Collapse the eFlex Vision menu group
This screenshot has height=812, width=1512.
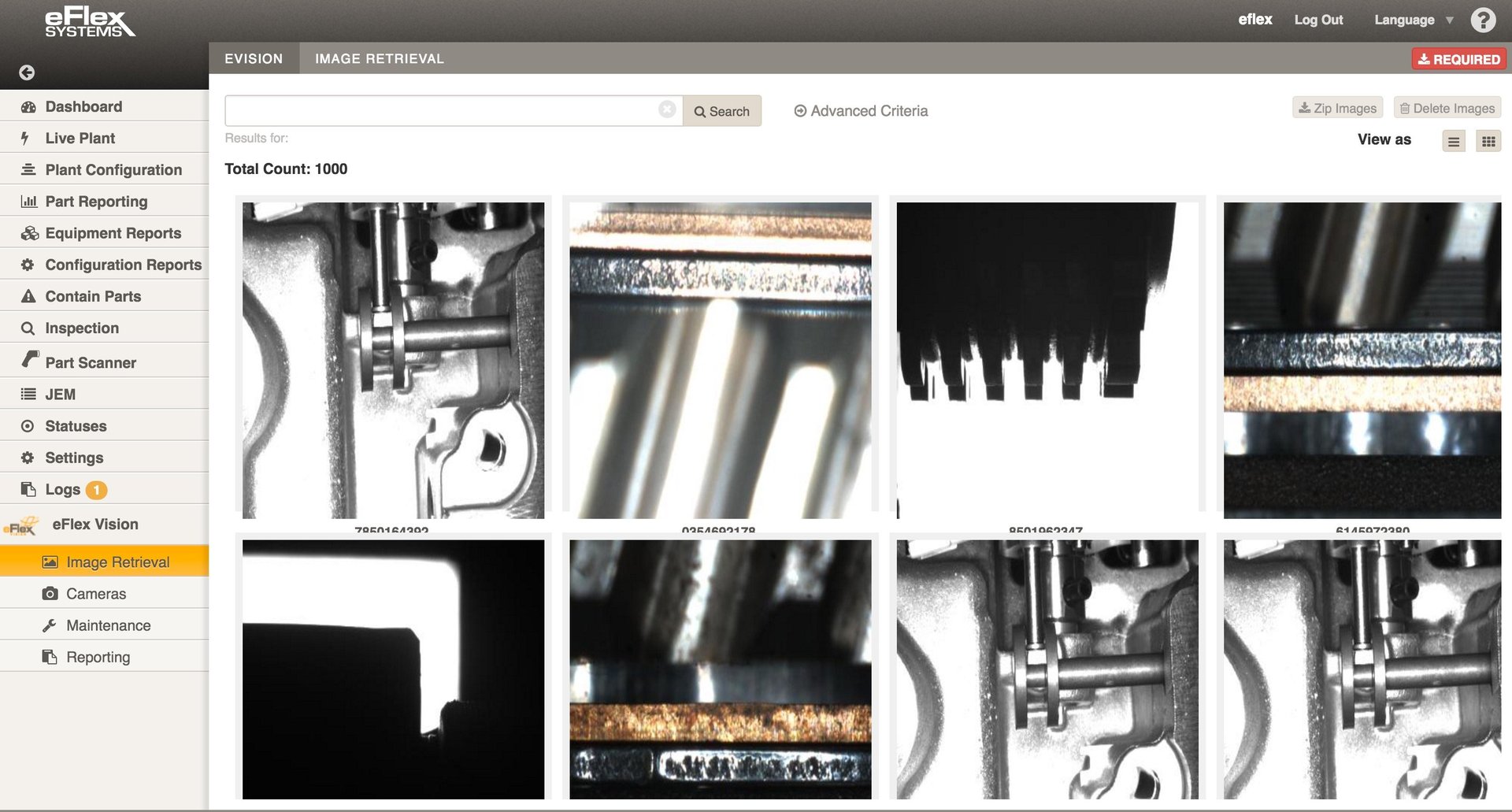94,525
